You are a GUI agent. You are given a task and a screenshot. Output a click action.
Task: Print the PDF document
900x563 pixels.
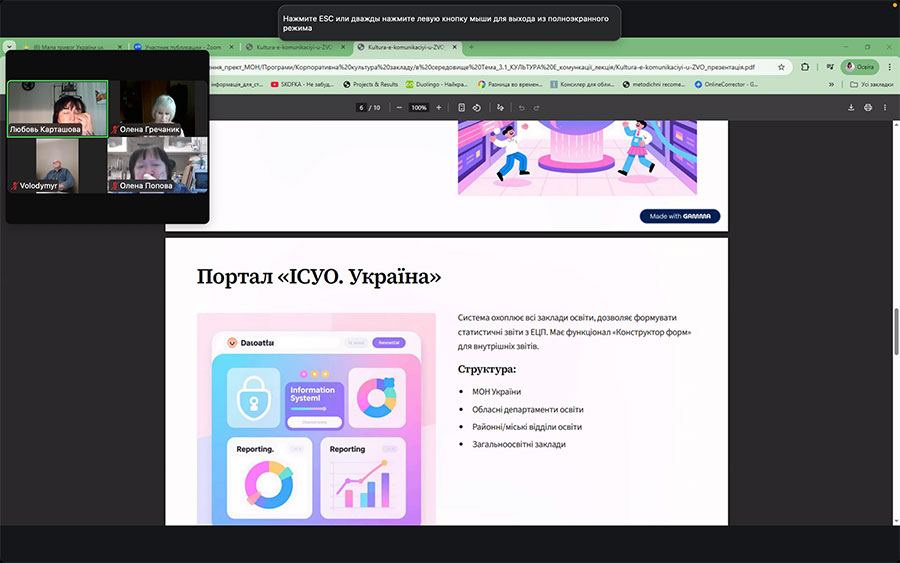pos(868,107)
